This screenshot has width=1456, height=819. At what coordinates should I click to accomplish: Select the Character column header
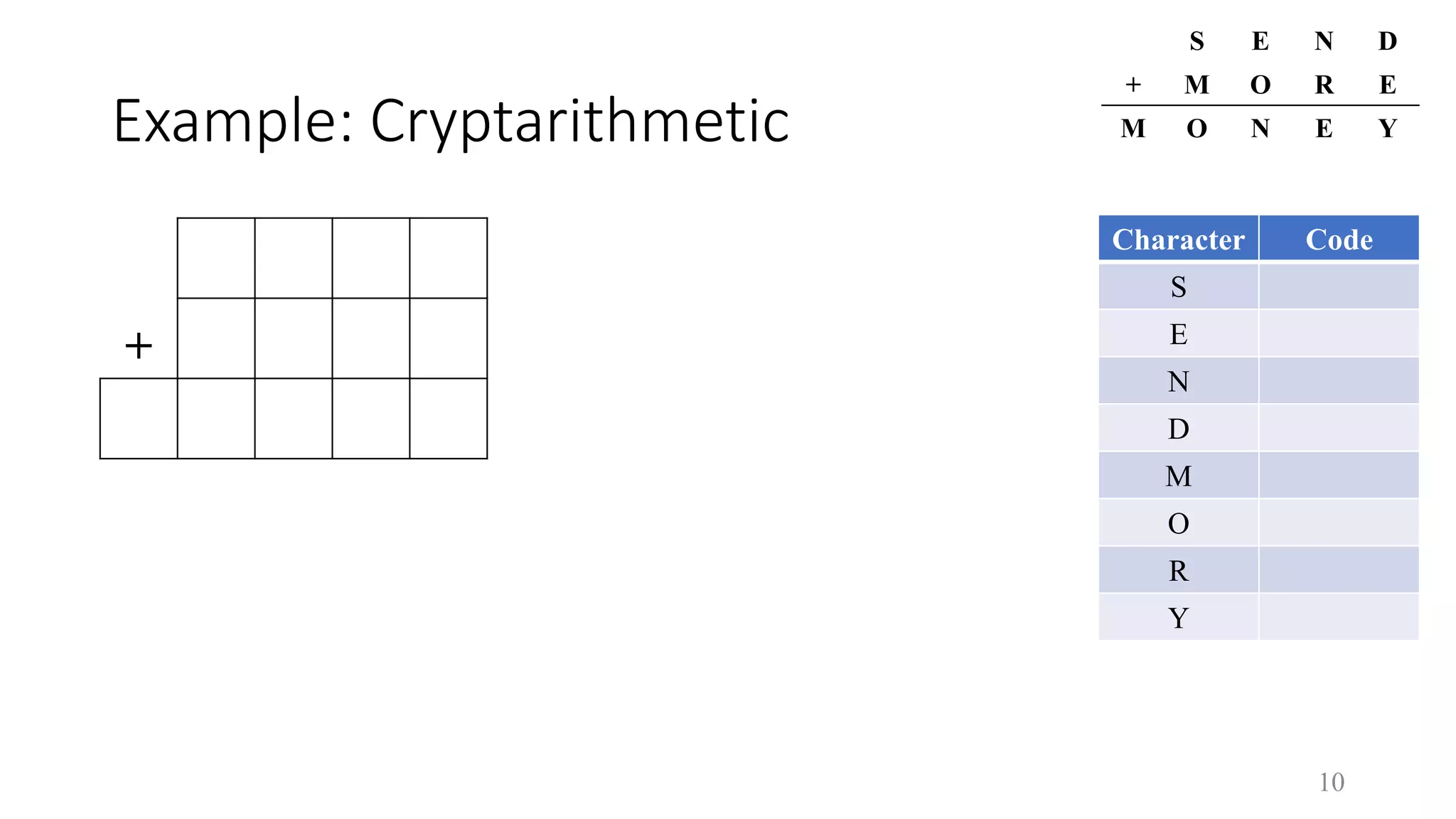1178,239
